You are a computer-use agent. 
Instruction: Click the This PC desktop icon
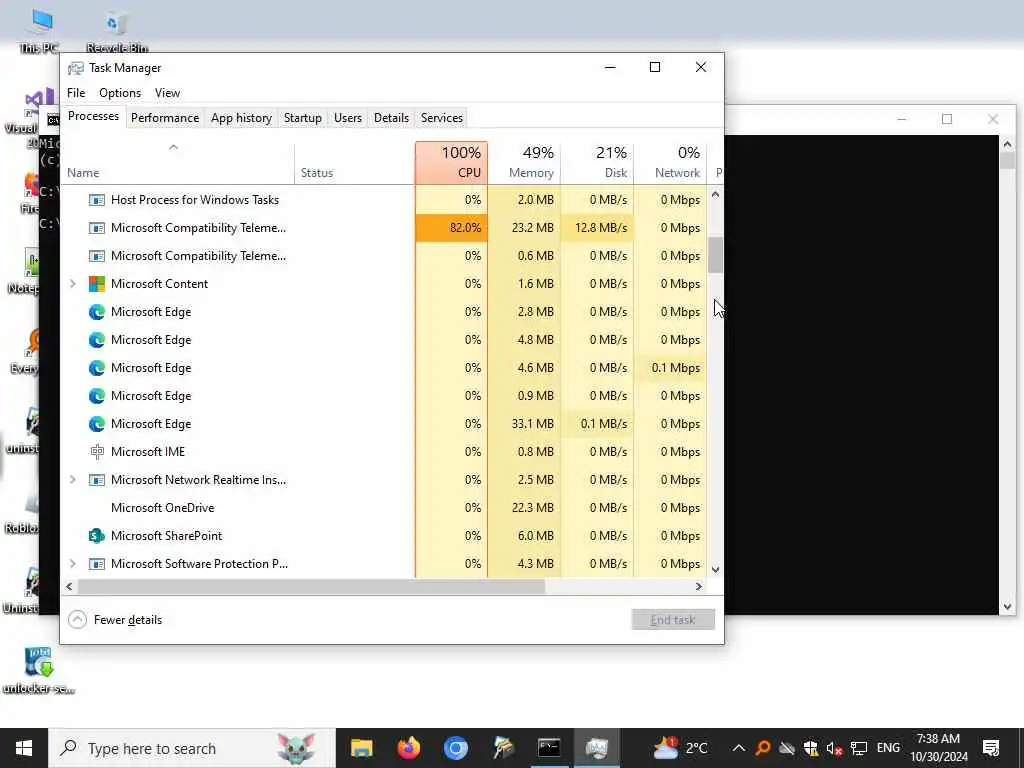pyautogui.click(x=39, y=31)
